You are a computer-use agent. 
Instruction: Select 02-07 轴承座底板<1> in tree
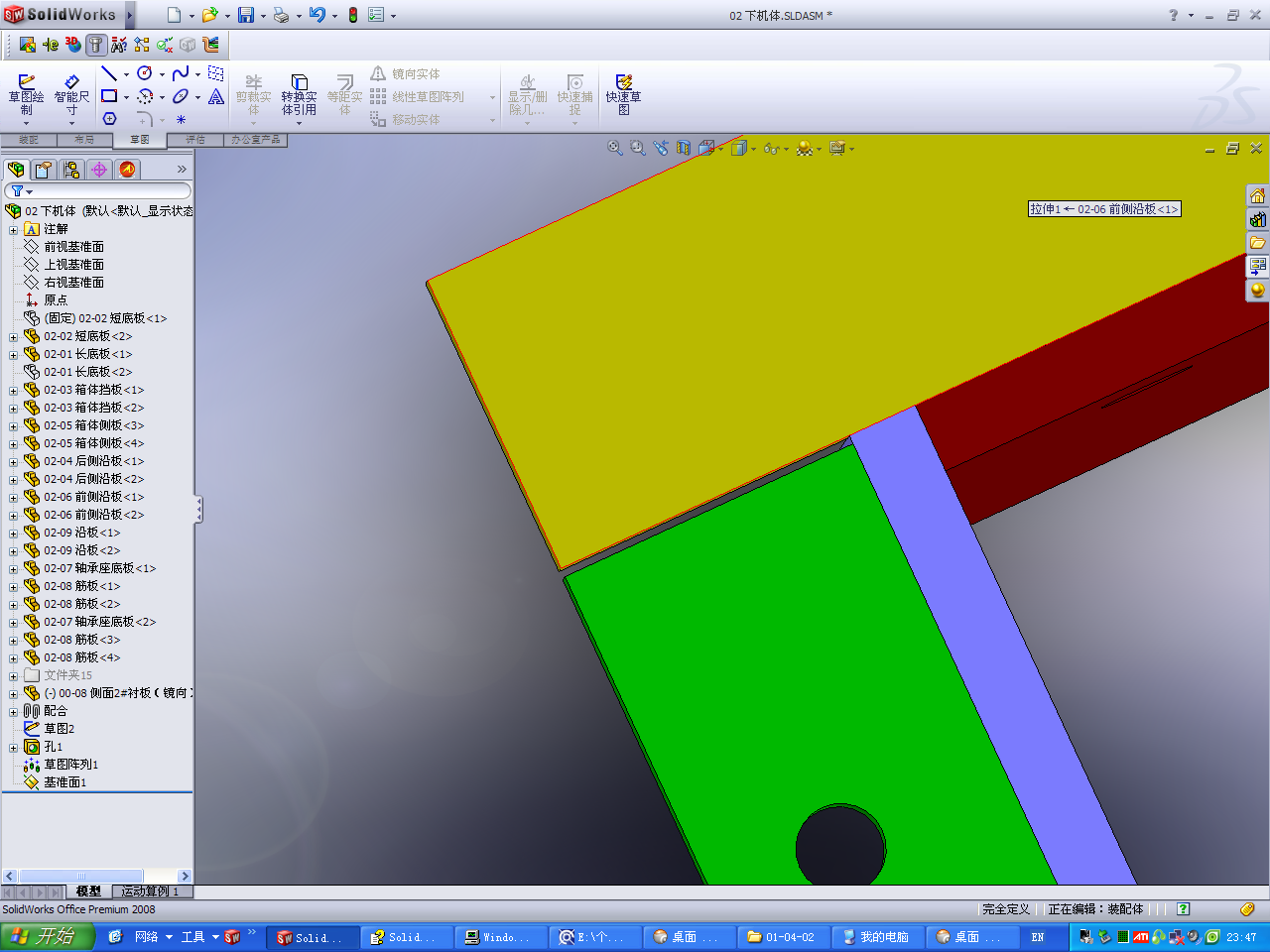[99, 568]
